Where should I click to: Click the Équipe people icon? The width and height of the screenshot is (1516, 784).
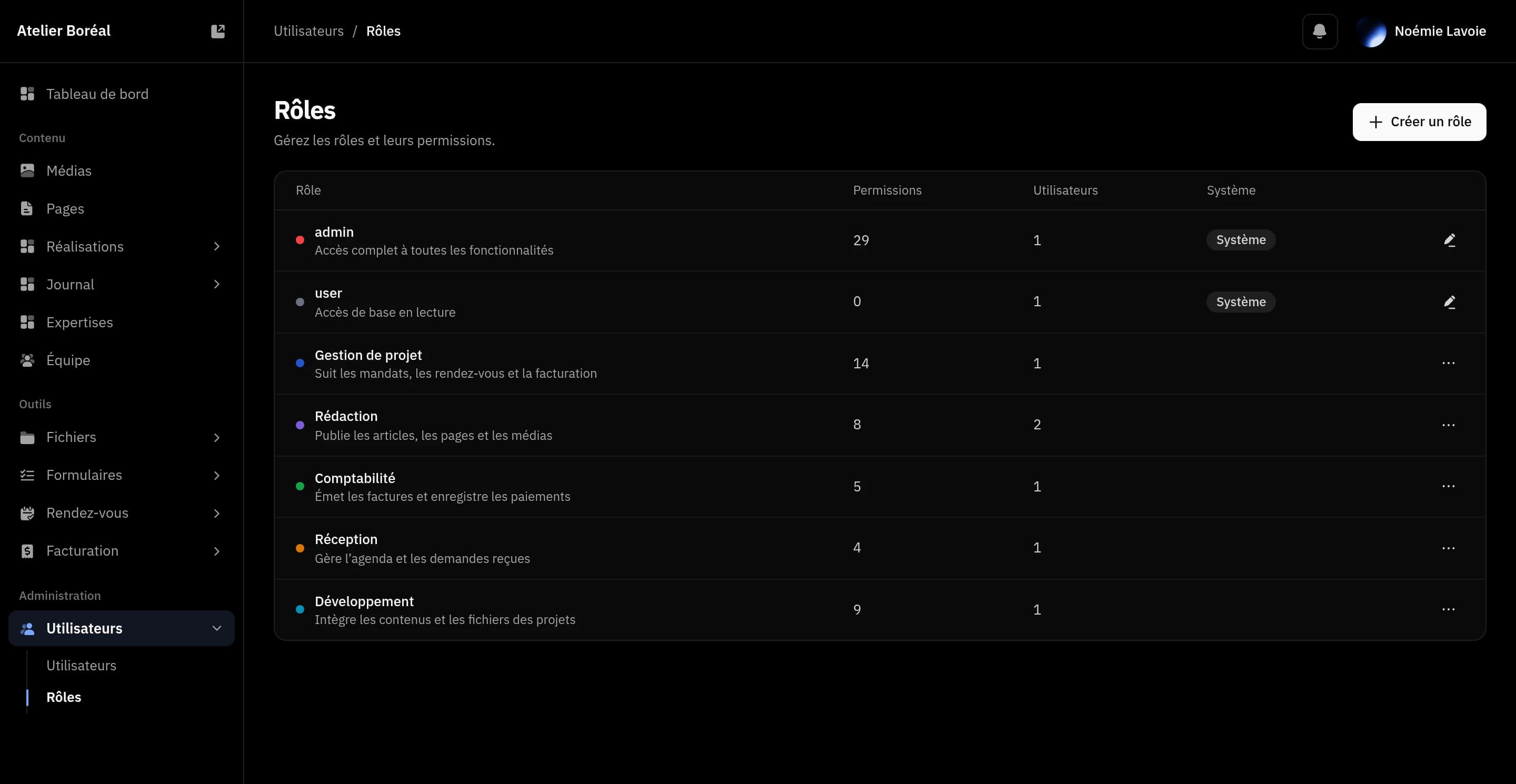tap(27, 360)
